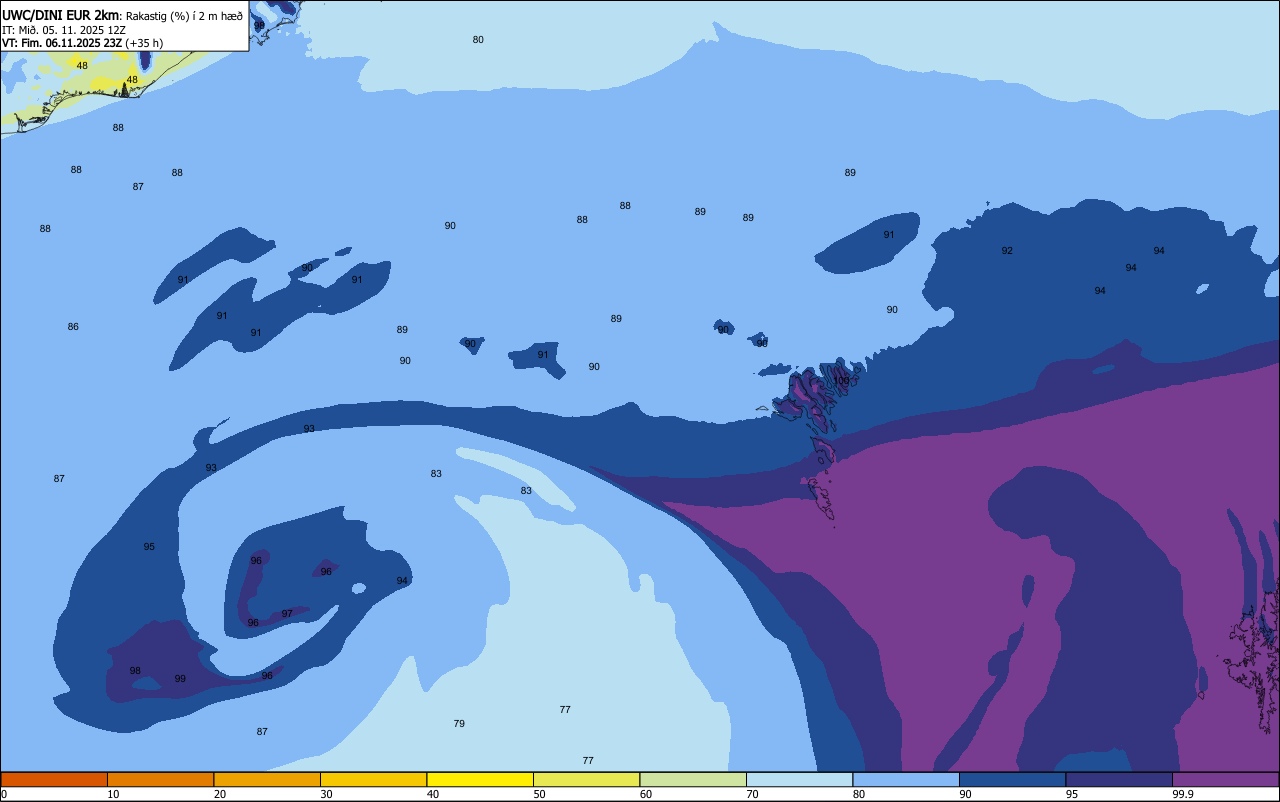This screenshot has width=1280, height=802.
Task: Click the '99' humidity value on the map
Action: coord(180,679)
